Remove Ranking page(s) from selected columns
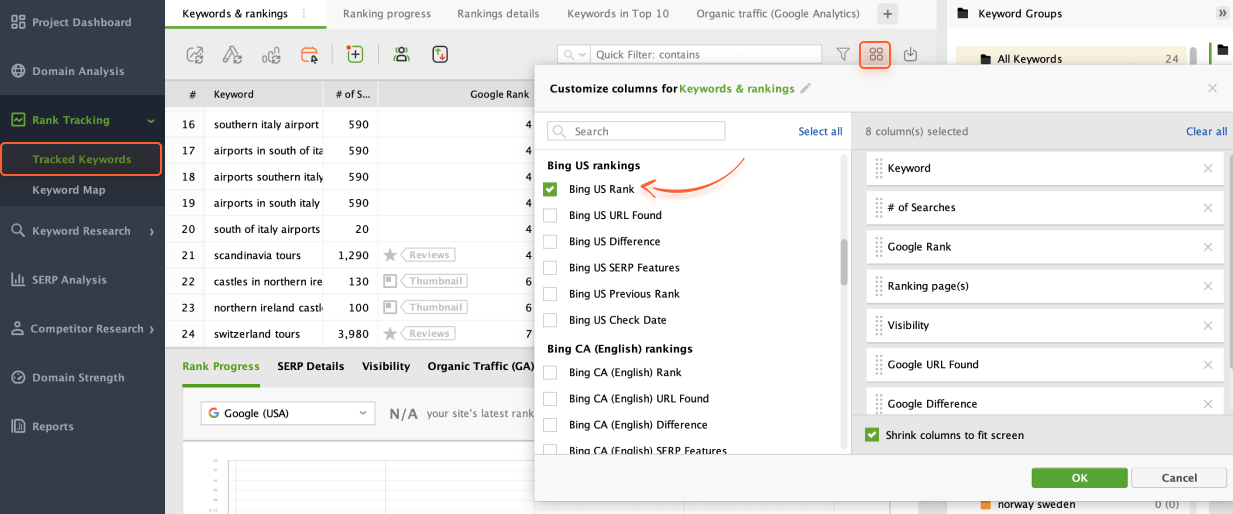This screenshot has width=1233, height=514. coord(1208,286)
